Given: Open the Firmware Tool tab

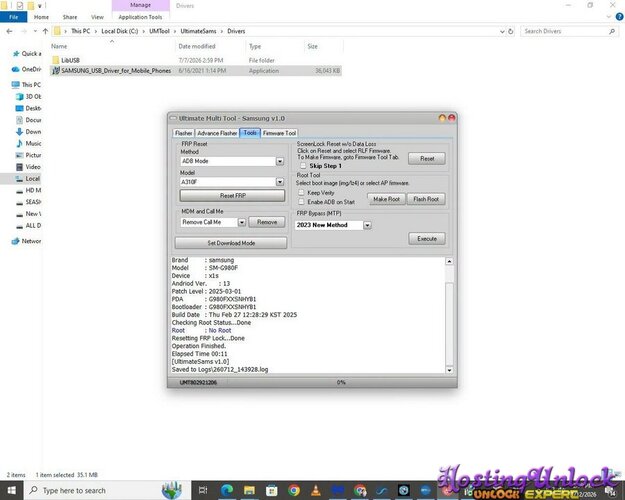Looking at the screenshot, I should coord(279,133).
